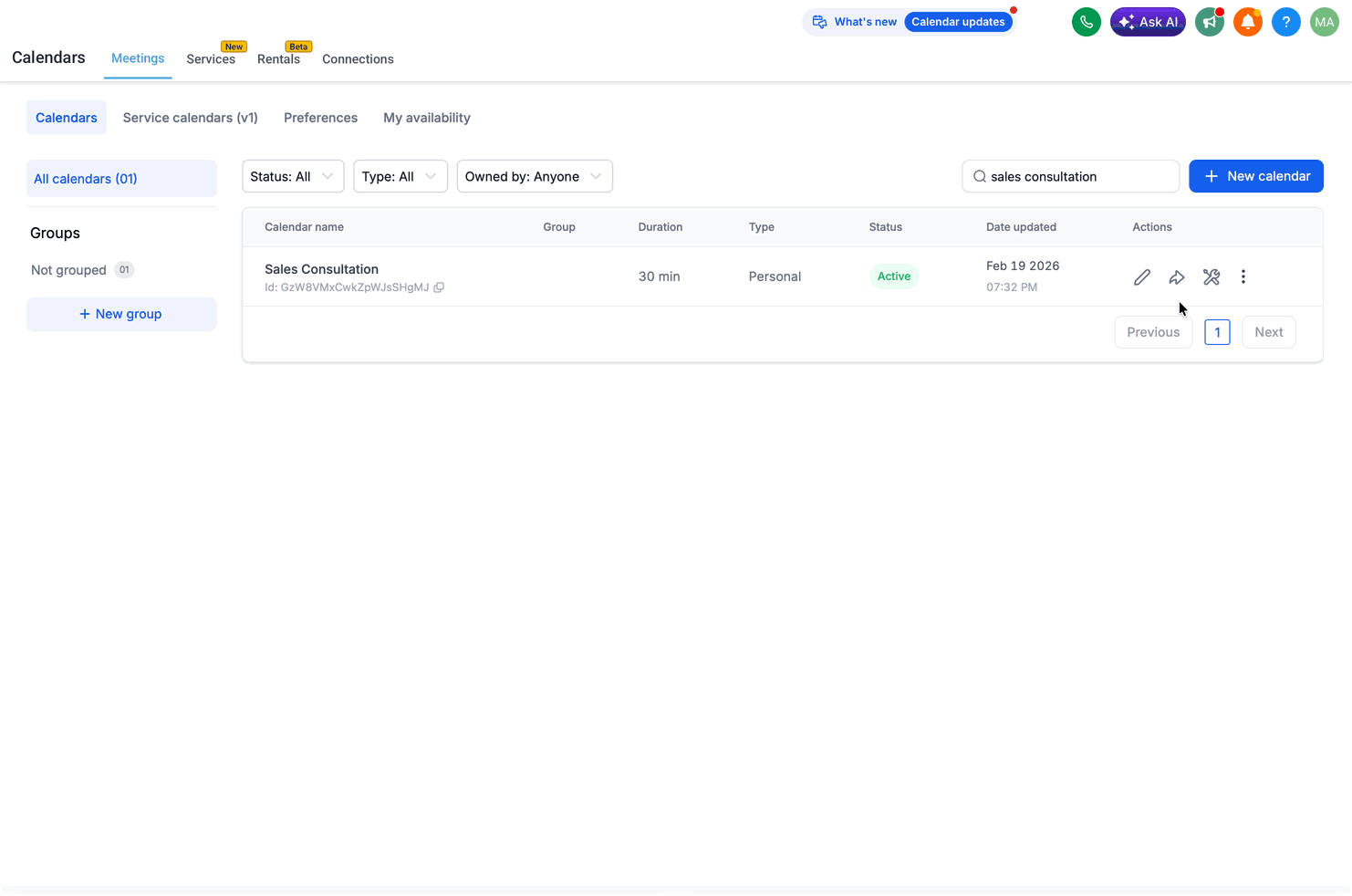The width and height of the screenshot is (1352, 896).
Task: Copy the Sales Consultation calendar ID
Action: pos(439,287)
